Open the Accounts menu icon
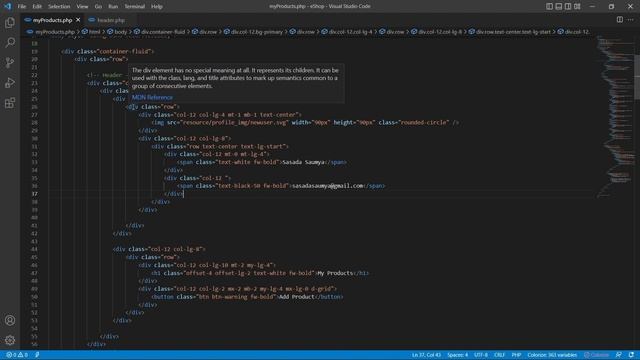 click(x=10, y=320)
